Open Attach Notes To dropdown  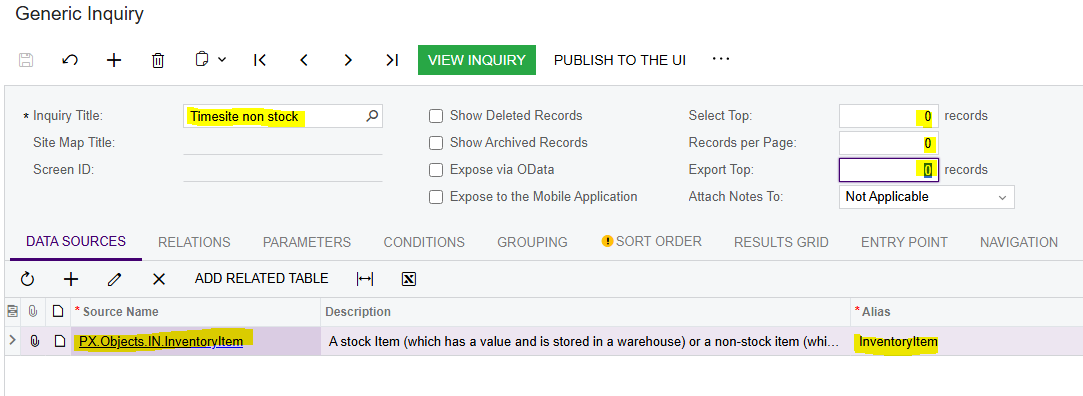click(x=926, y=197)
